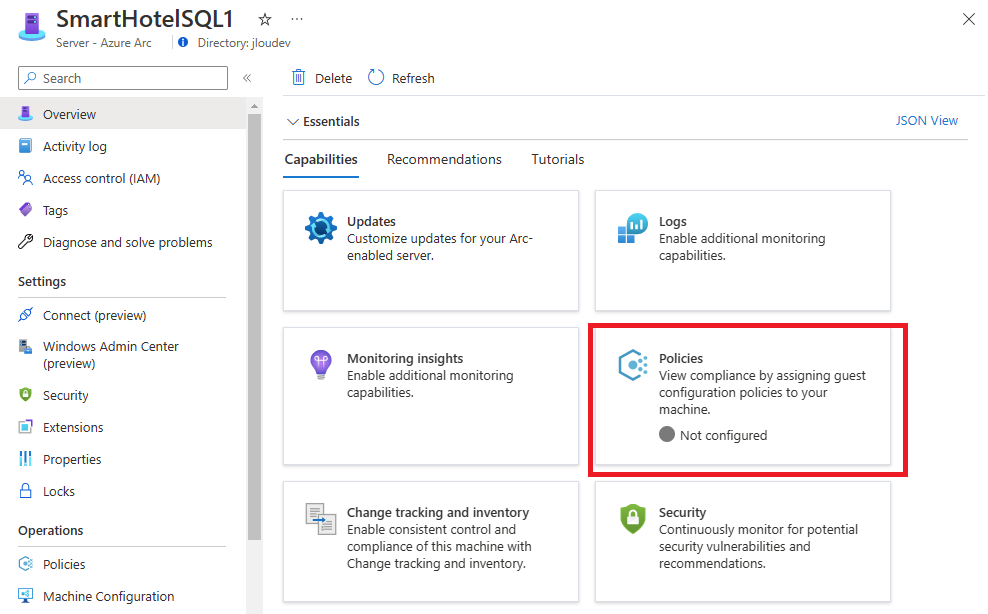Open Overview in the sidebar menu

pos(123,114)
